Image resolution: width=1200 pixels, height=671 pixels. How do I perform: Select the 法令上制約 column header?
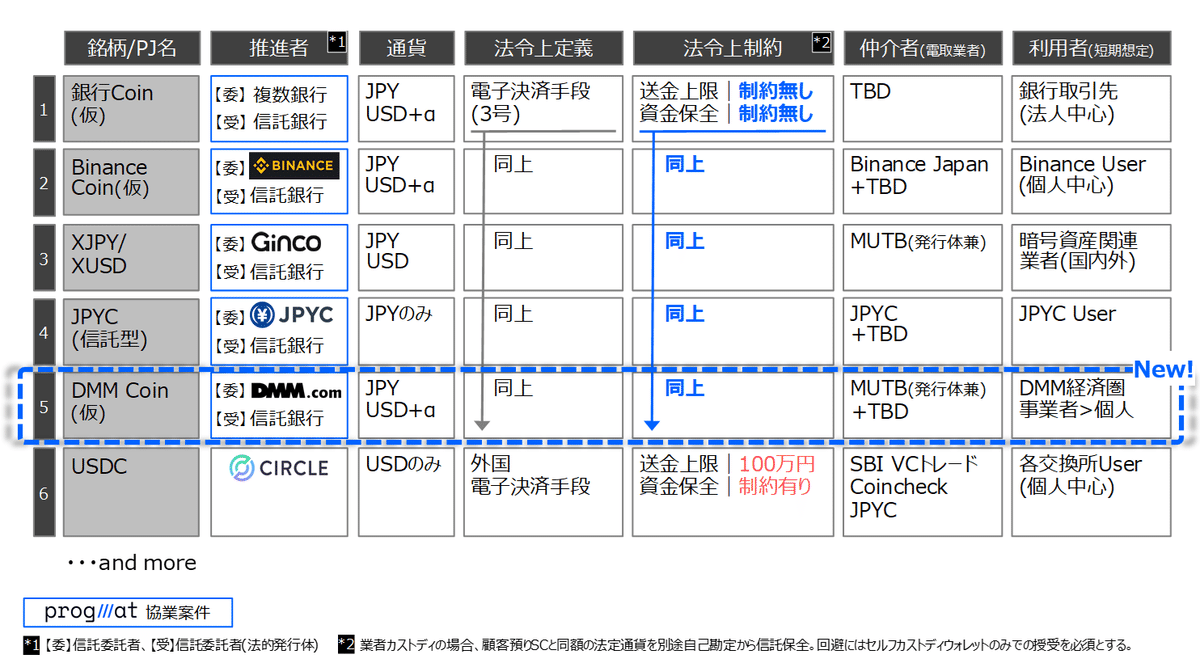pyautogui.click(x=732, y=48)
